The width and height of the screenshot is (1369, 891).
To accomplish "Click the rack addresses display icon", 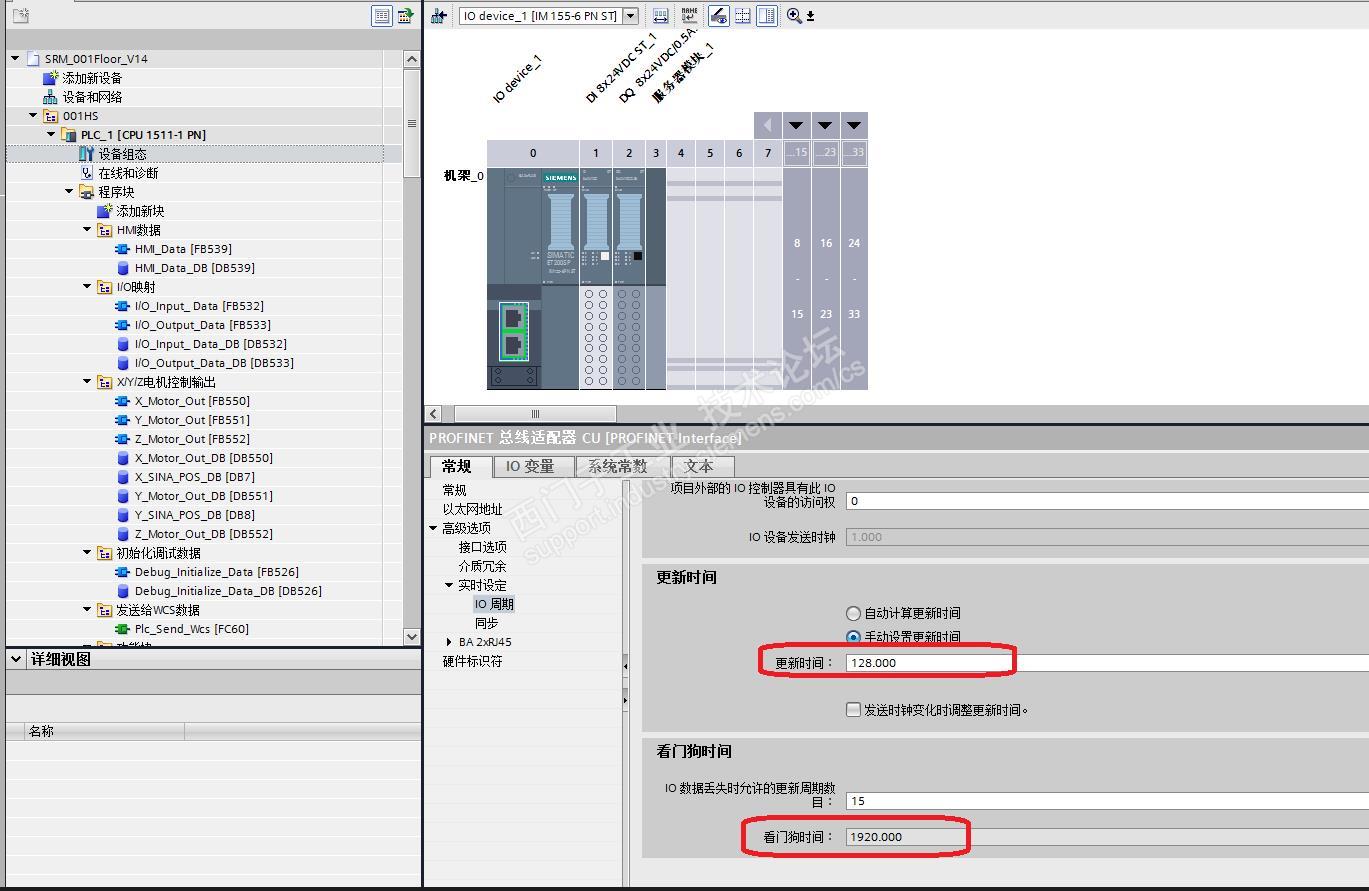I will tap(661, 16).
